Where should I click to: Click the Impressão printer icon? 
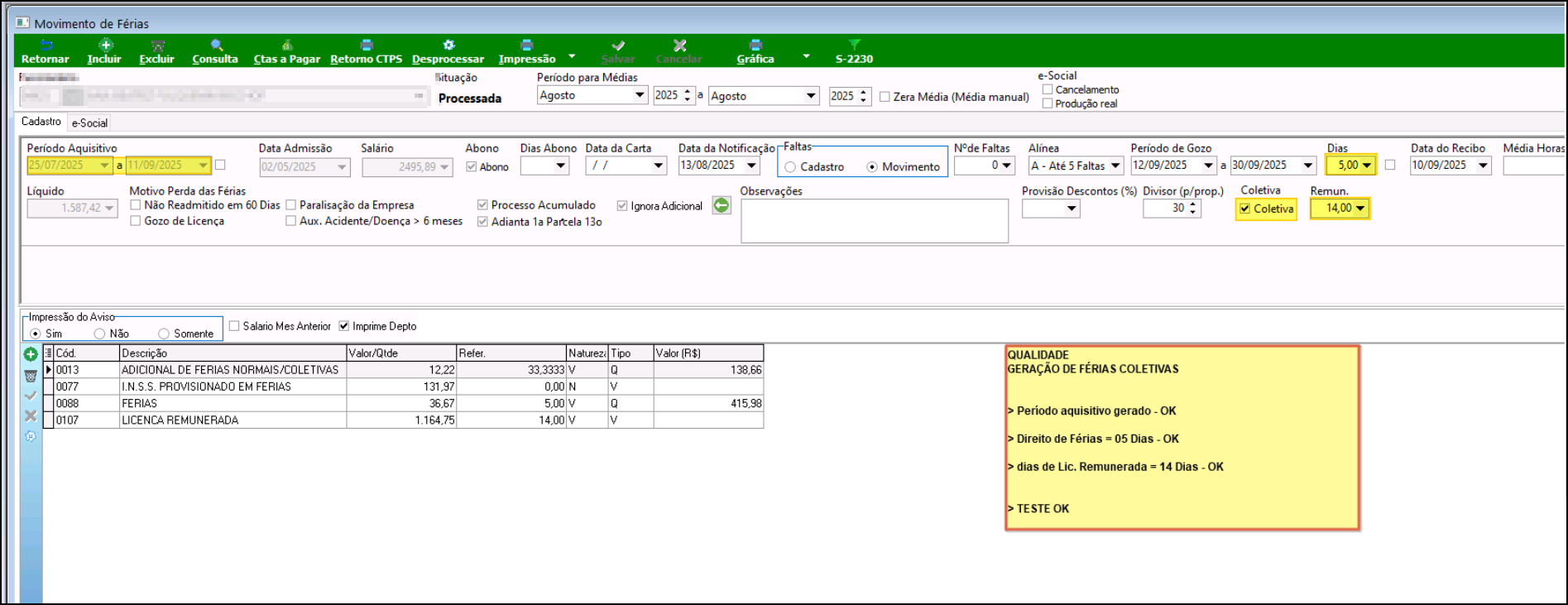pyautogui.click(x=526, y=45)
